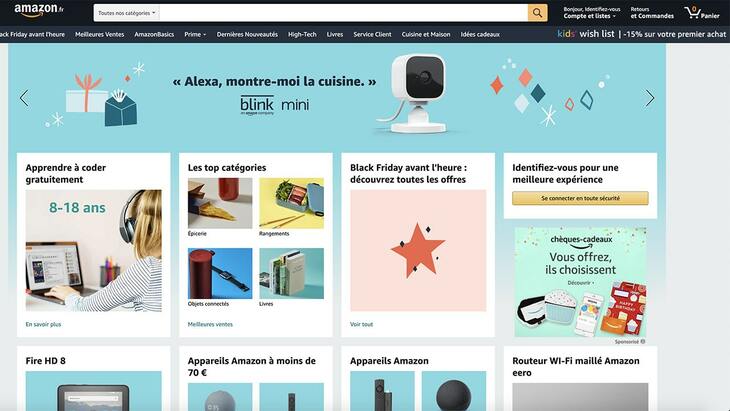Open the Objets connectés category image
This screenshot has width=730, height=411.
click(x=220, y=273)
